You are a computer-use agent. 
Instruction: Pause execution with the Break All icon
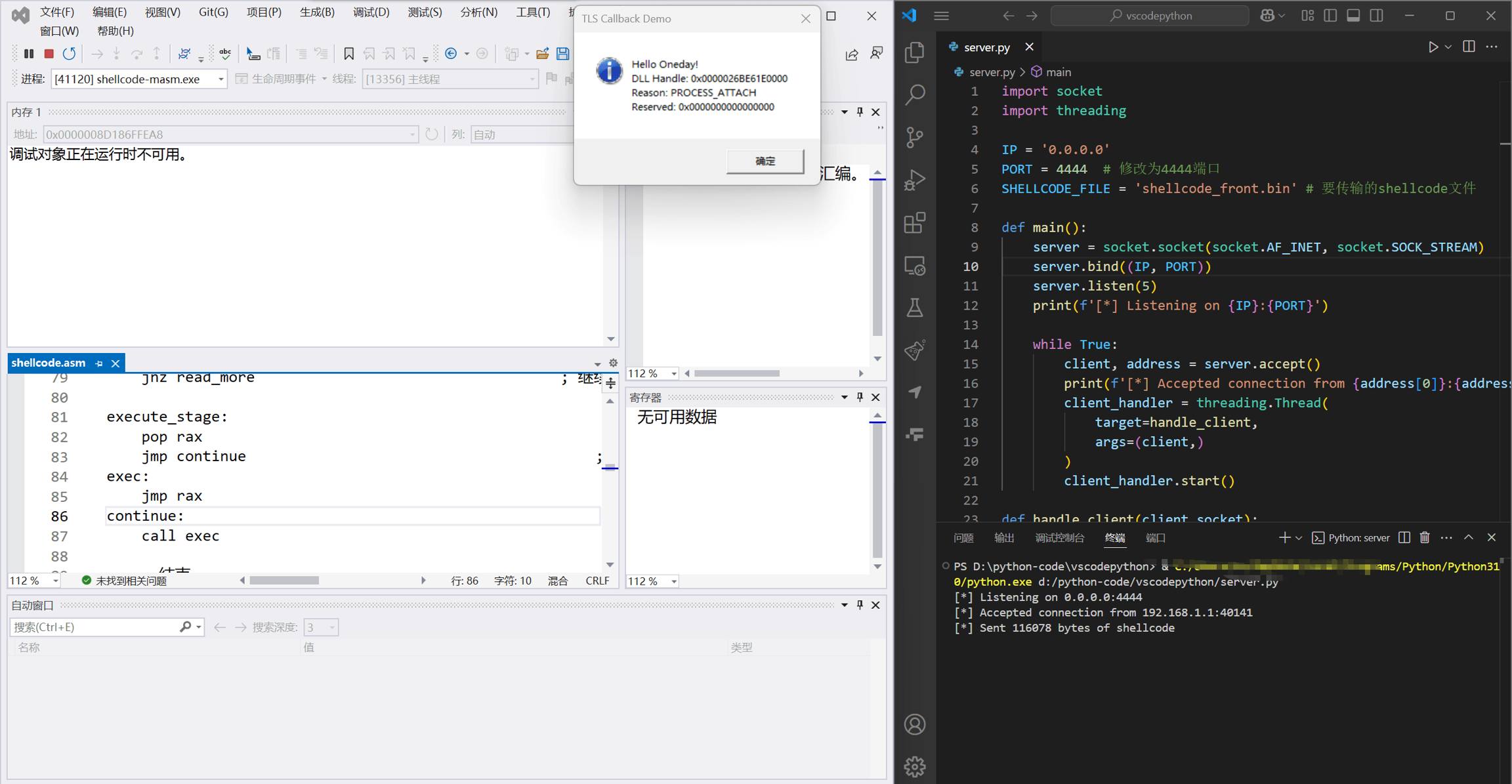pos(29,53)
